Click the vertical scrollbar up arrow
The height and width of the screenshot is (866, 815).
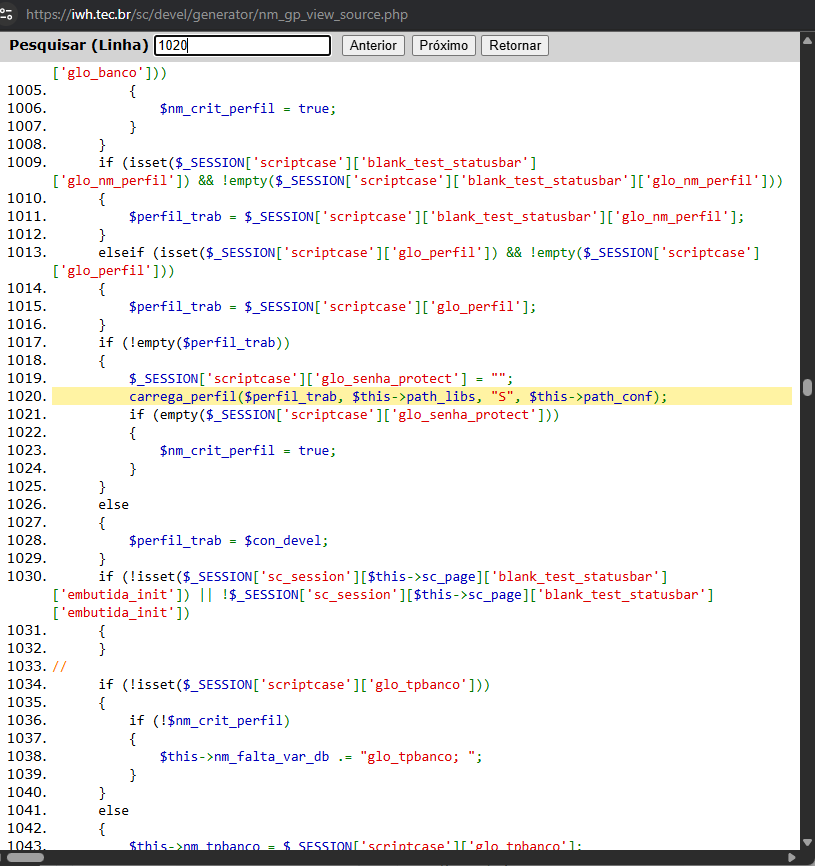tap(807, 41)
